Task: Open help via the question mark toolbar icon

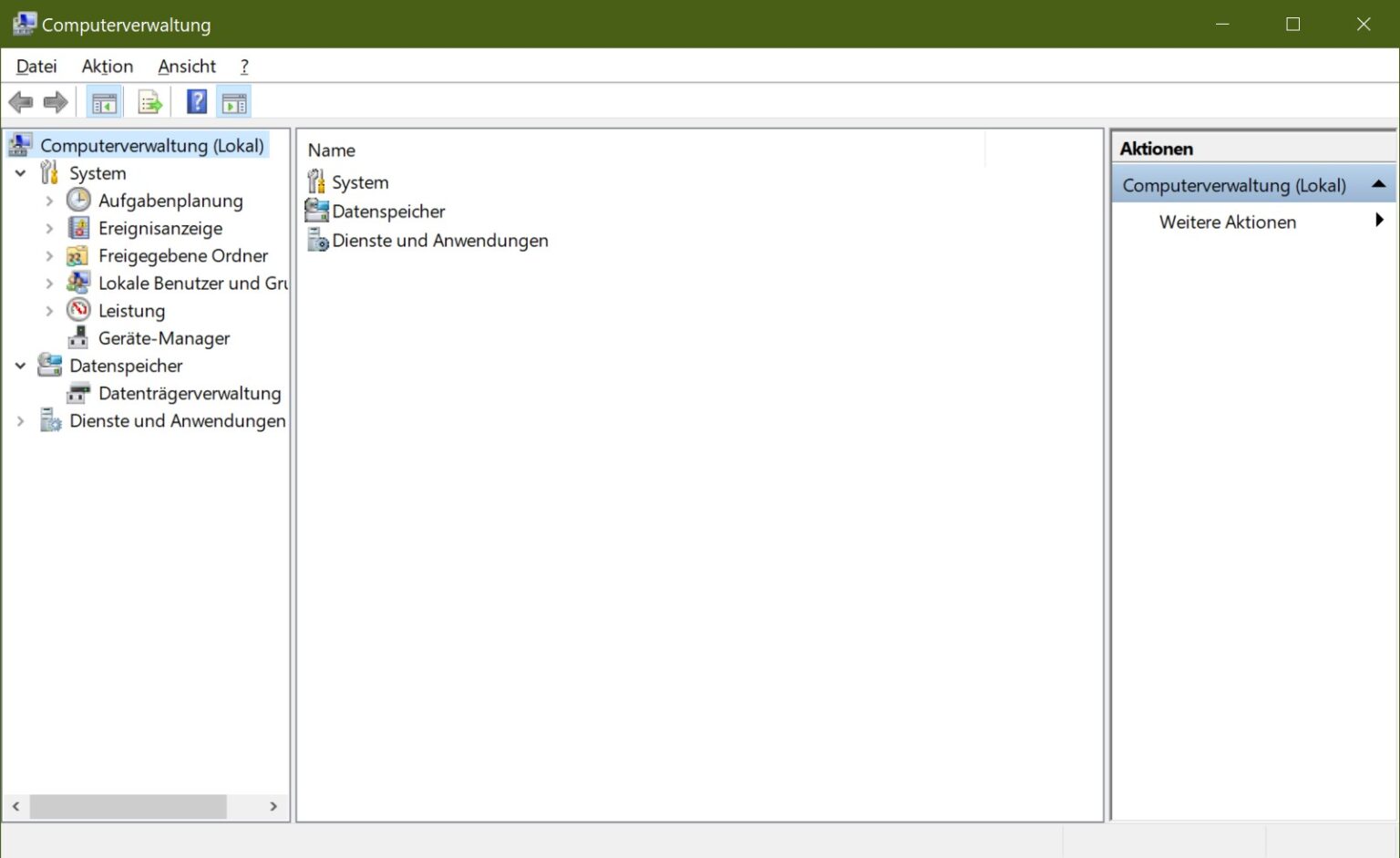Action: tap(196, 101)
